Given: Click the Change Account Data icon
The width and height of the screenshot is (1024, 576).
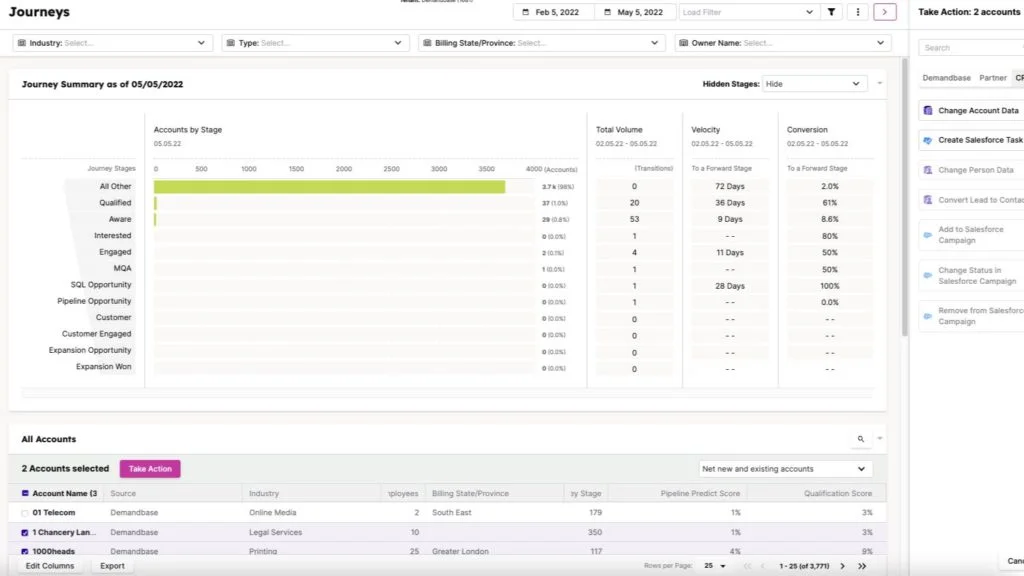Looking at the screenshot, I should (x=928, y=110).
